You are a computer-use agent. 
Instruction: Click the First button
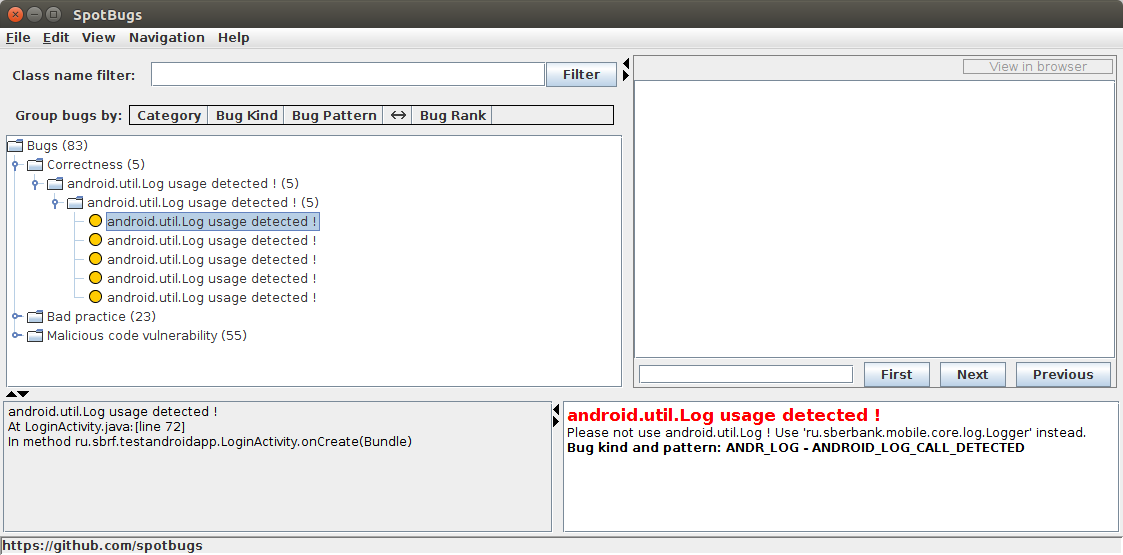point(897,375)
